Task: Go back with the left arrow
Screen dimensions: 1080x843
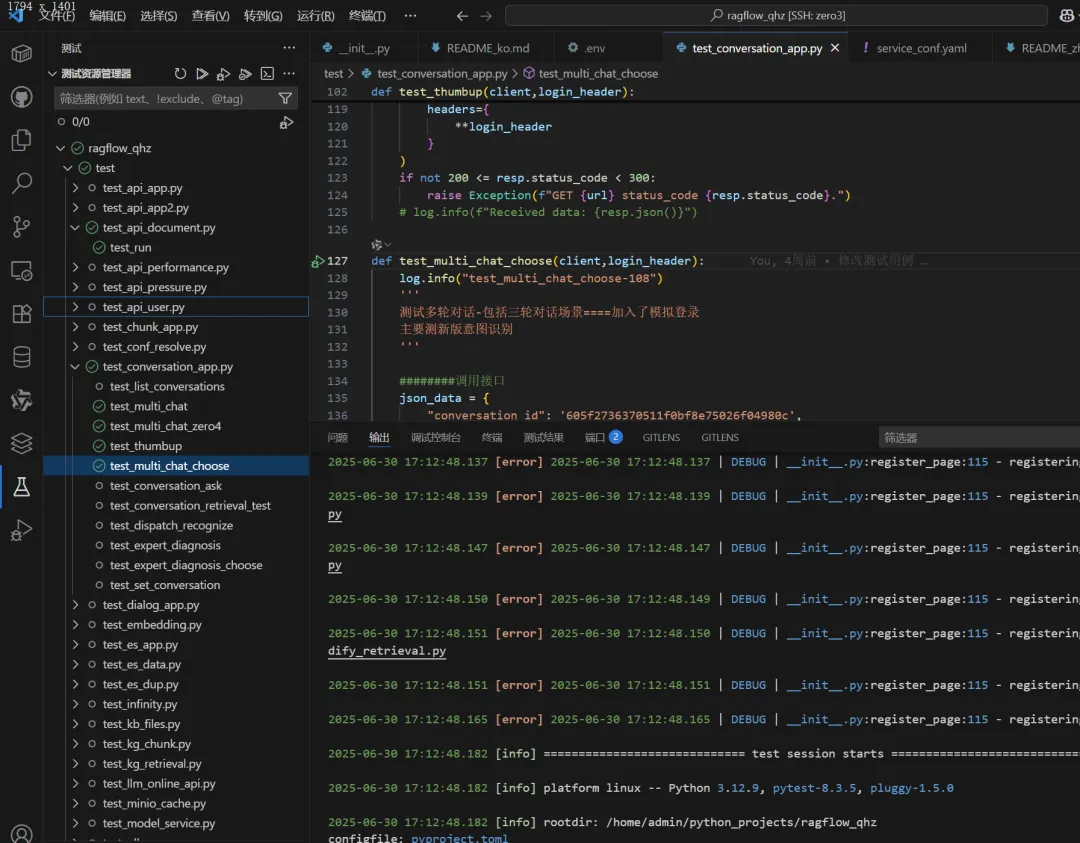Action: click(462, 15)
